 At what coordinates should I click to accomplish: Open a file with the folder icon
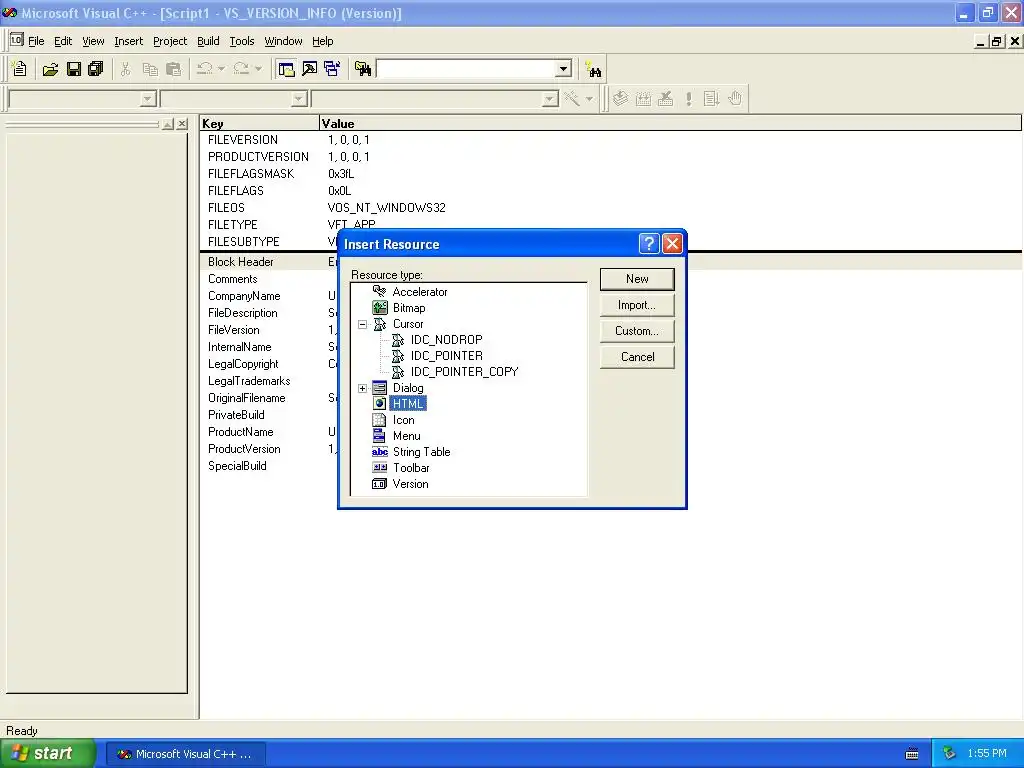click(50, 69)
